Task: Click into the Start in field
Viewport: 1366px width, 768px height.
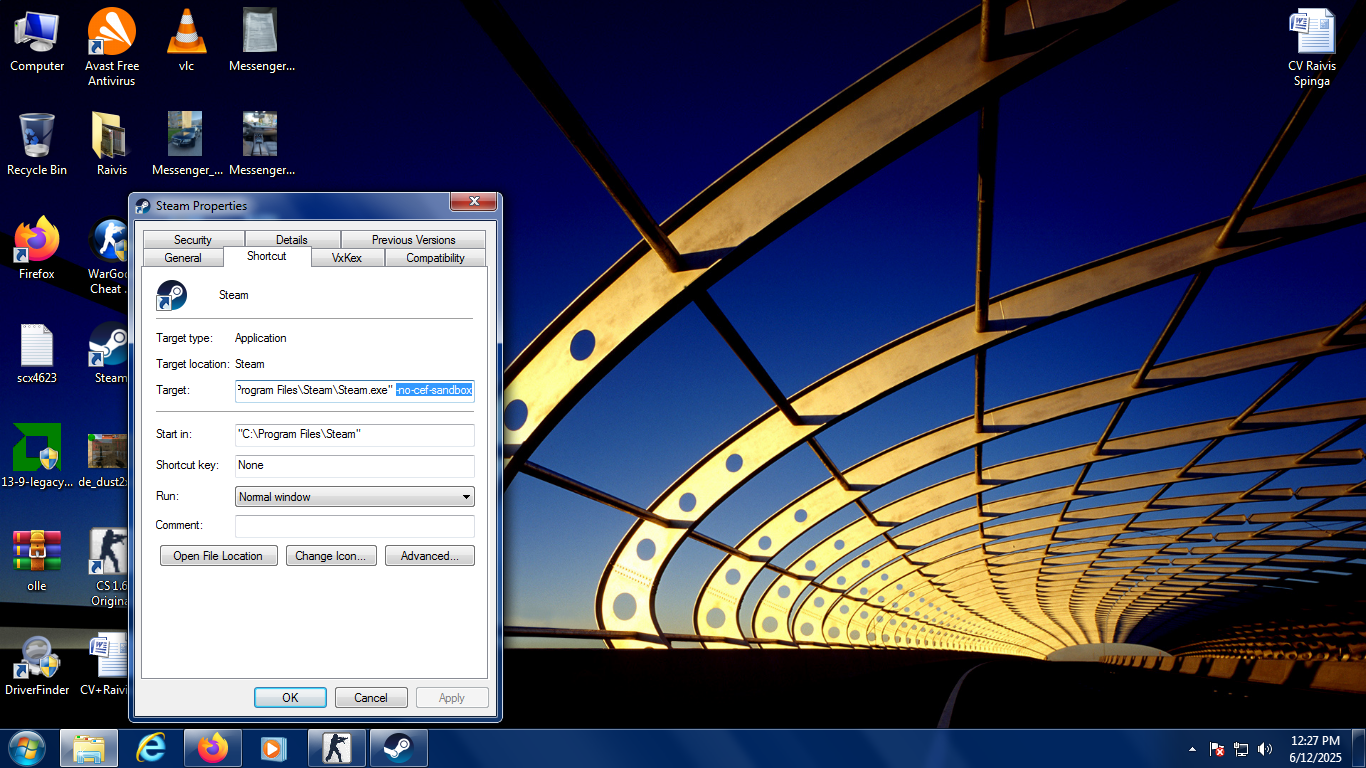Action: (x=355, y=435)
